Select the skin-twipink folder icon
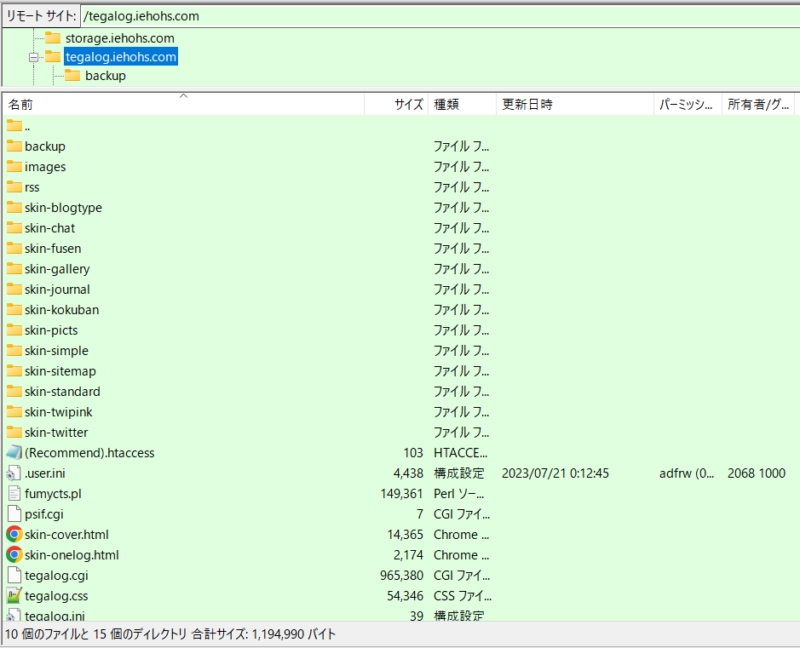 (14, 411)
